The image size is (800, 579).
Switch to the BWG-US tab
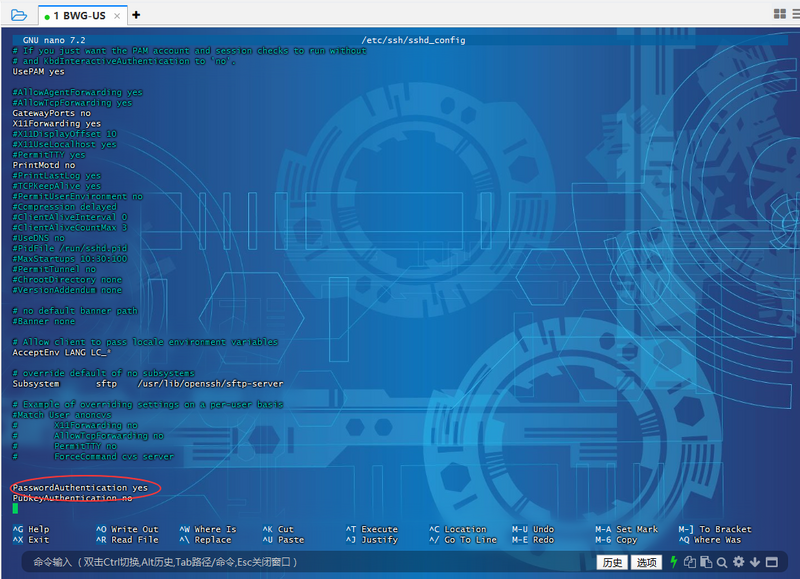tap(80, 15)
